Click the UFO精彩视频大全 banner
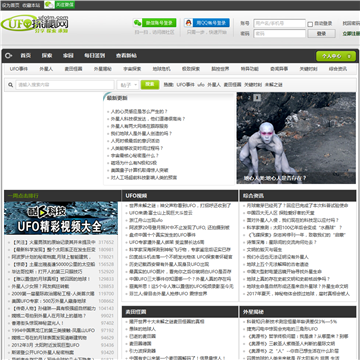This screenshot has width=360, height=360. point(61,218)
